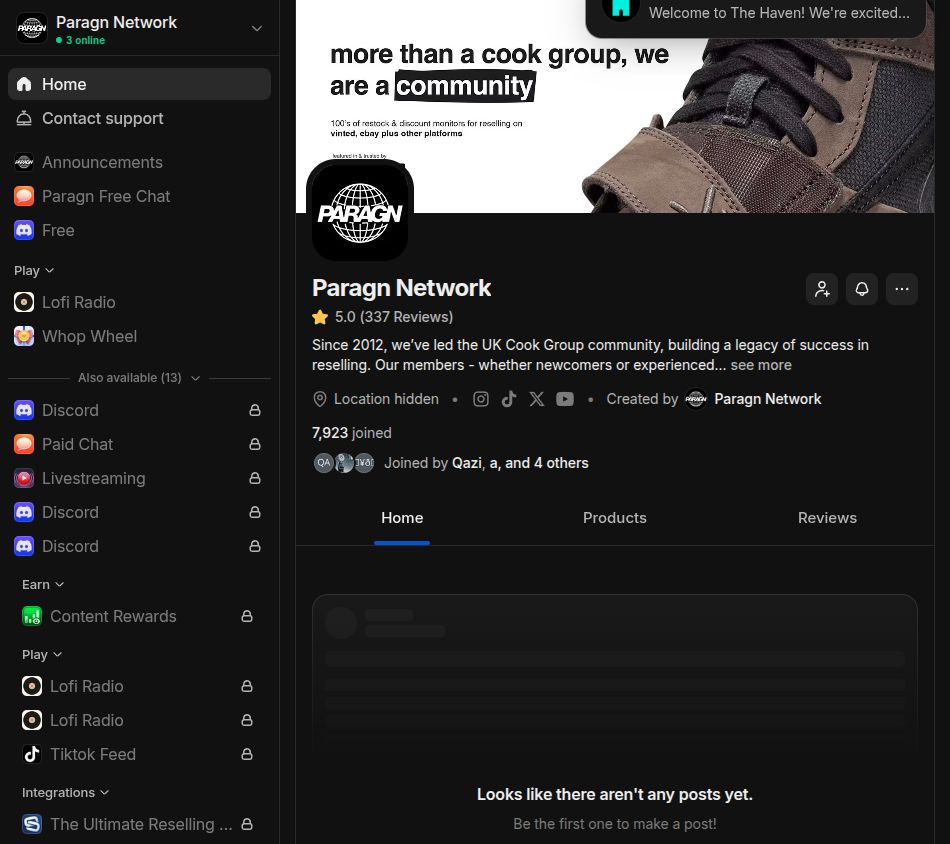This screenshot has width=950, height=844.
Task: Click the Discord icon next to Free
Action: pos(24,230)
